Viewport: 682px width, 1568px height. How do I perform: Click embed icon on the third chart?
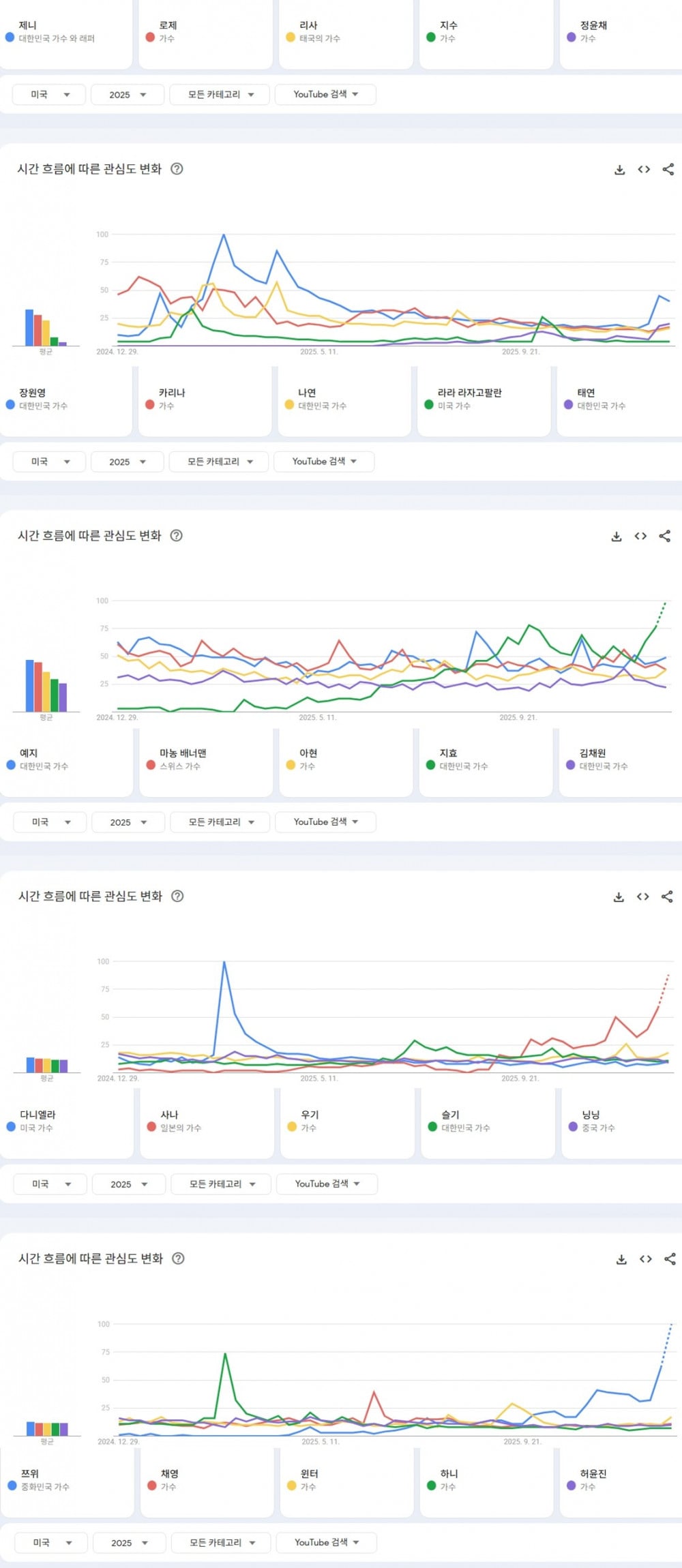642,896
